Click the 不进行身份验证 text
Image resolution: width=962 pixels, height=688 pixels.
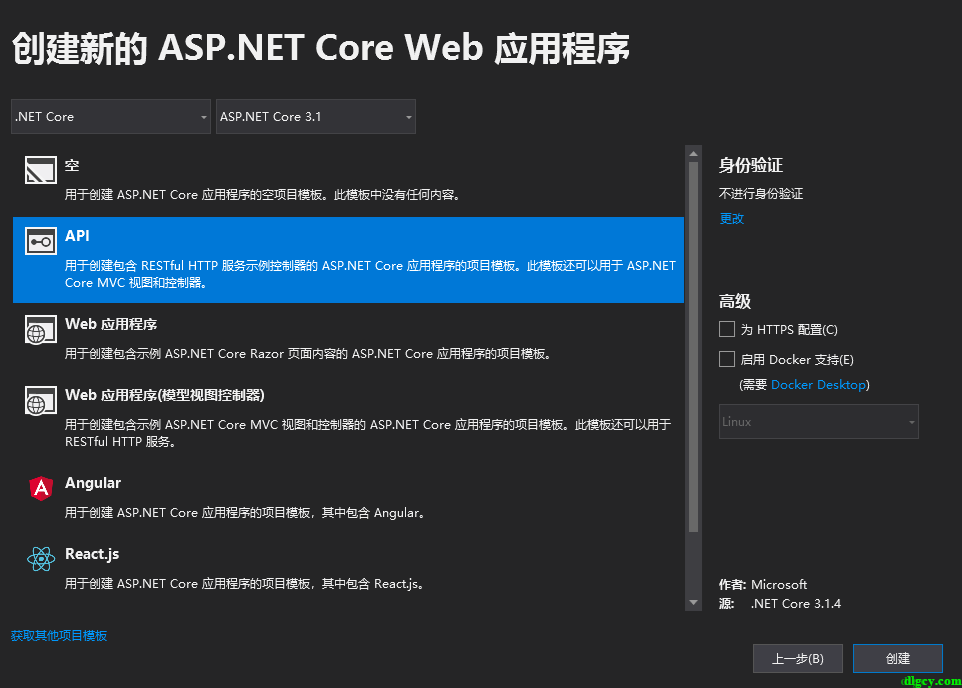click(x=761, y=194)
